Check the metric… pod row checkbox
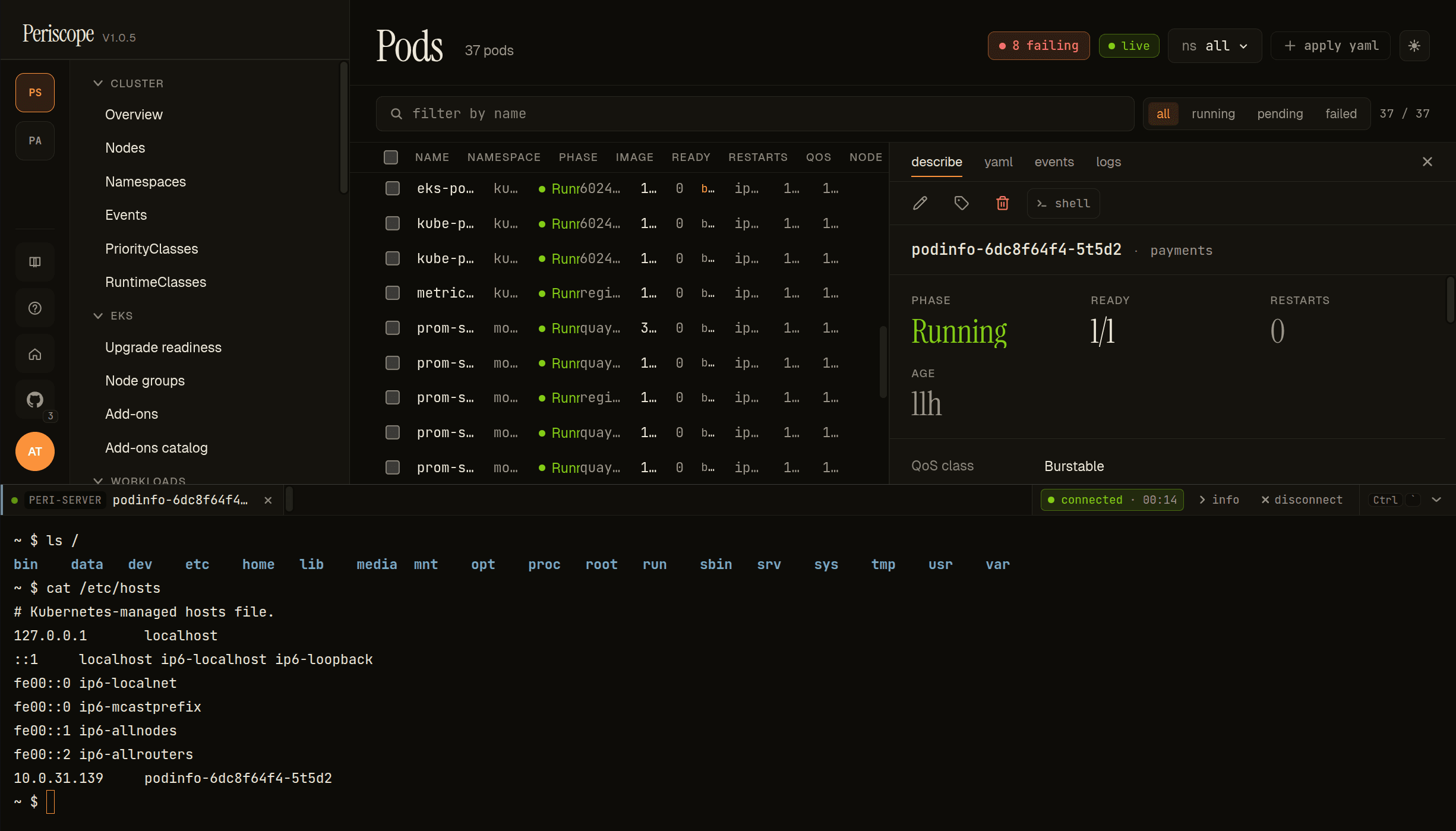The width and height of the screenshot is (1456, 831). pyautogui.click(x=392, y=293)
